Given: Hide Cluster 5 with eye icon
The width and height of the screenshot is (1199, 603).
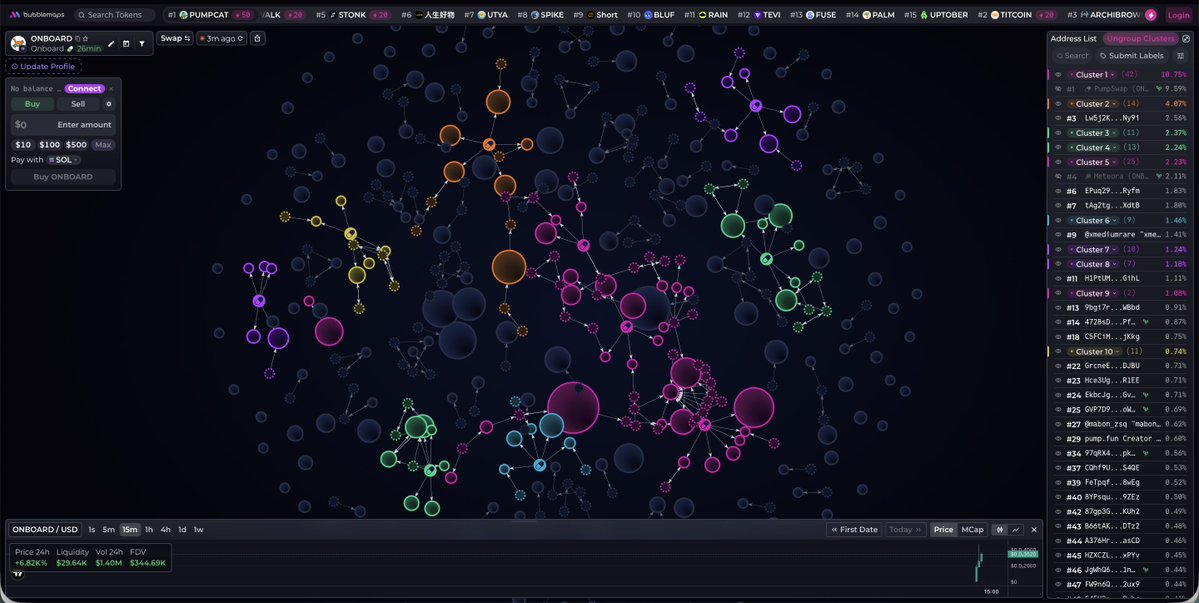Looking at the screenshot, I should click(x=1058, y=162).
